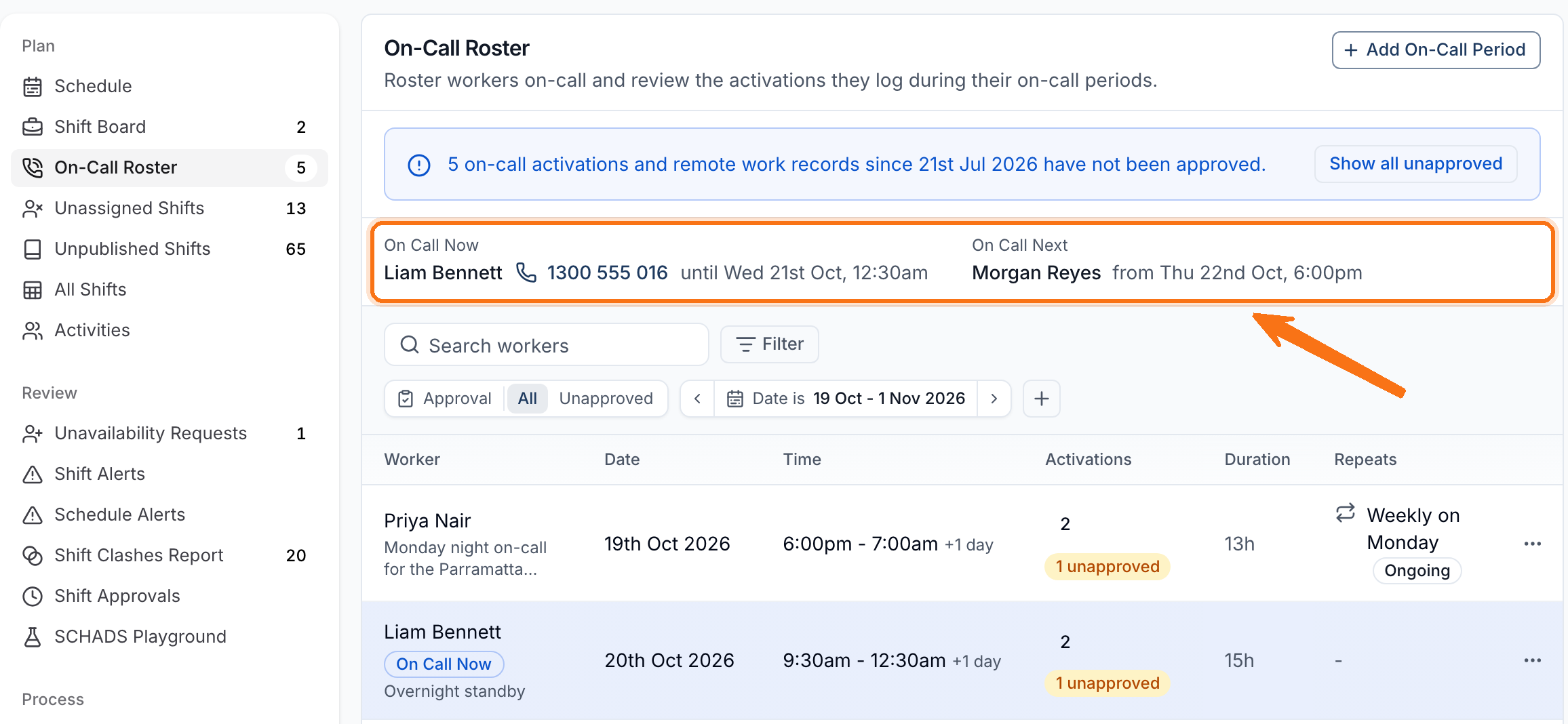The height and width of the screenshot is (724, 1568).
Task: Click the Activities people icon
Action: coord(33,331)
